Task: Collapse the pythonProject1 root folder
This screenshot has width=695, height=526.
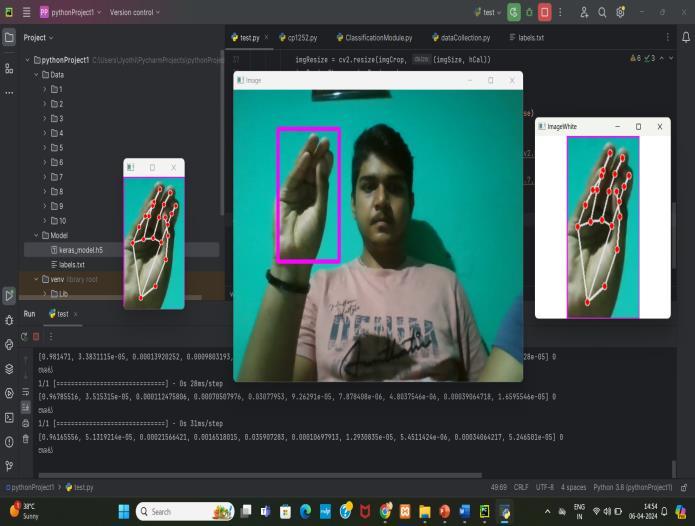Action: (x=27, y=60)
